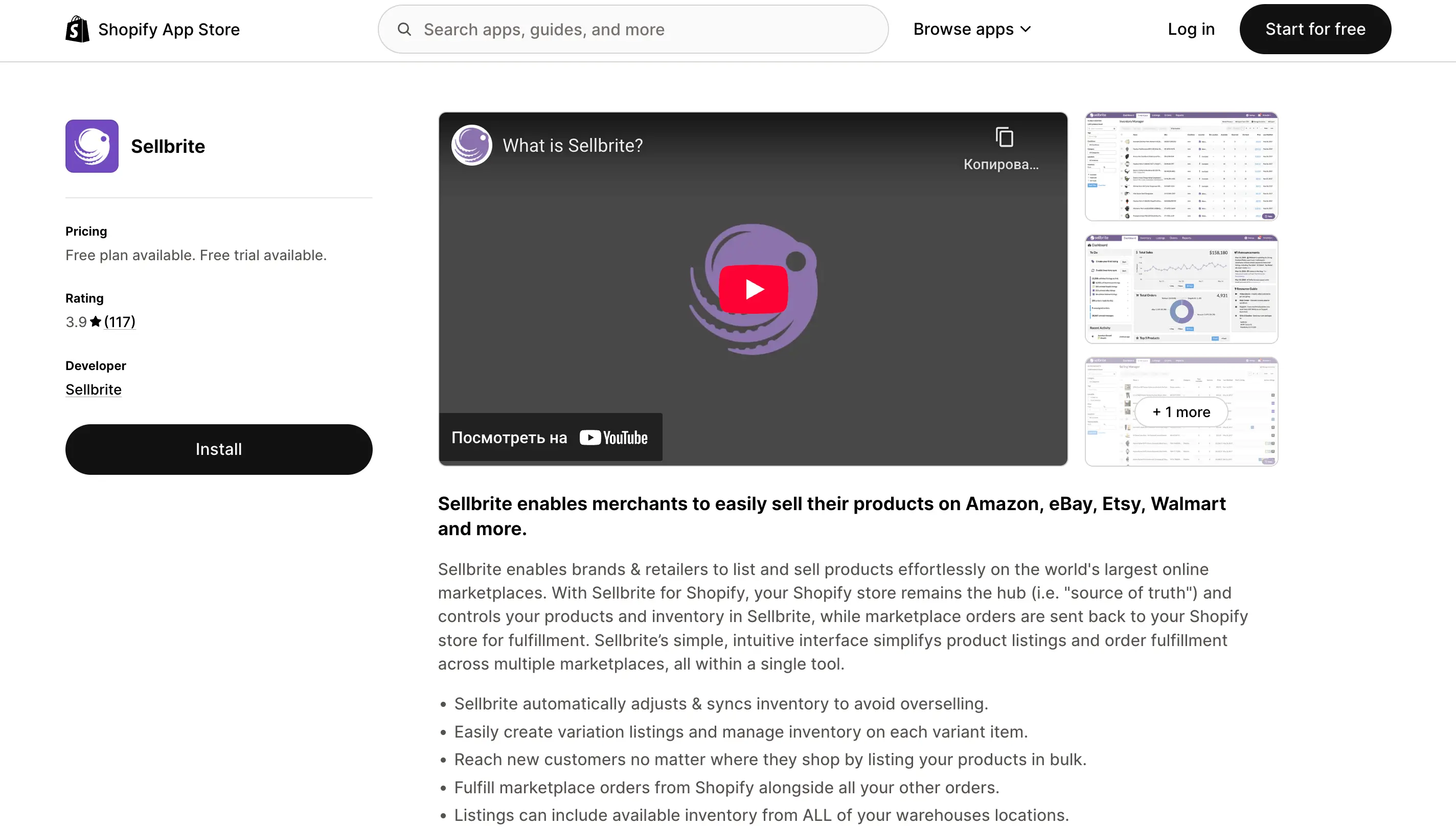Open the 'What is Sellbrite?' video title
This screenshot has width=1456, height=827.
(x=573, y=145)
